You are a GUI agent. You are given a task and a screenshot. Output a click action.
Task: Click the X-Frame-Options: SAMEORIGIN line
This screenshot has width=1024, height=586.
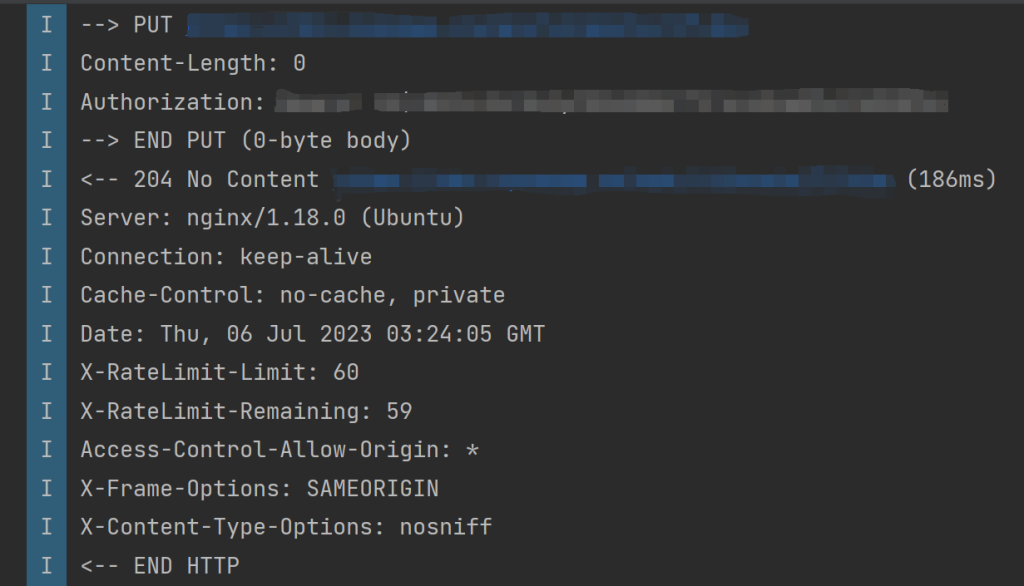(x=259, y=489)
